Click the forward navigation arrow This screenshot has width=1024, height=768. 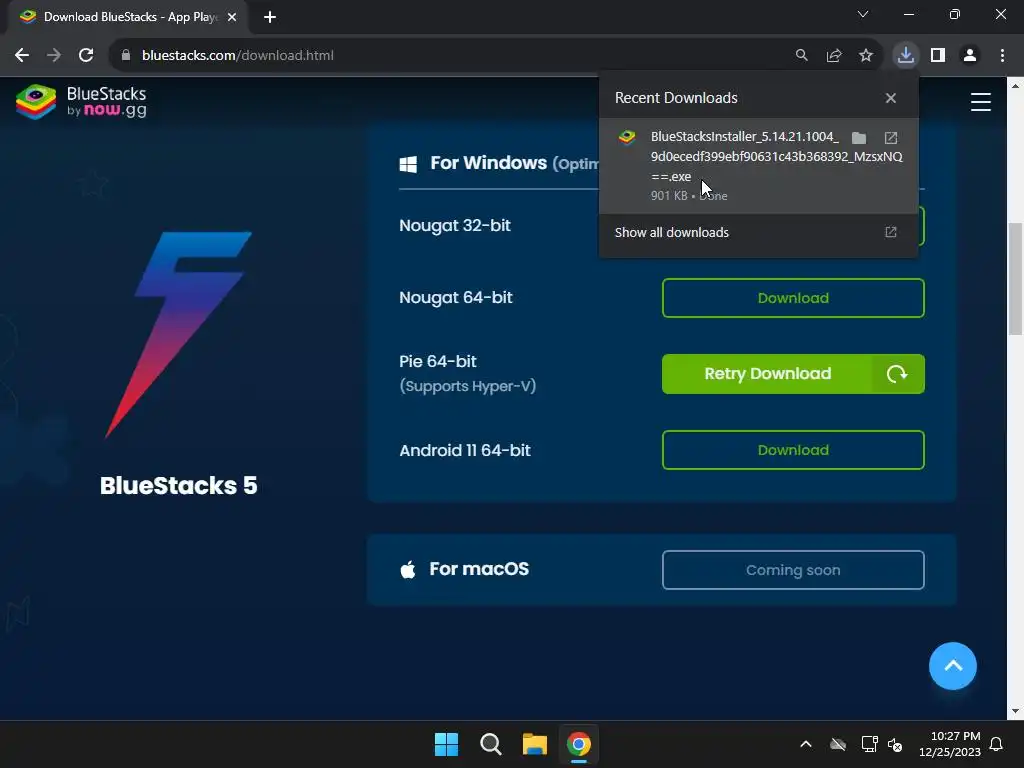click(x=54, y=56)
